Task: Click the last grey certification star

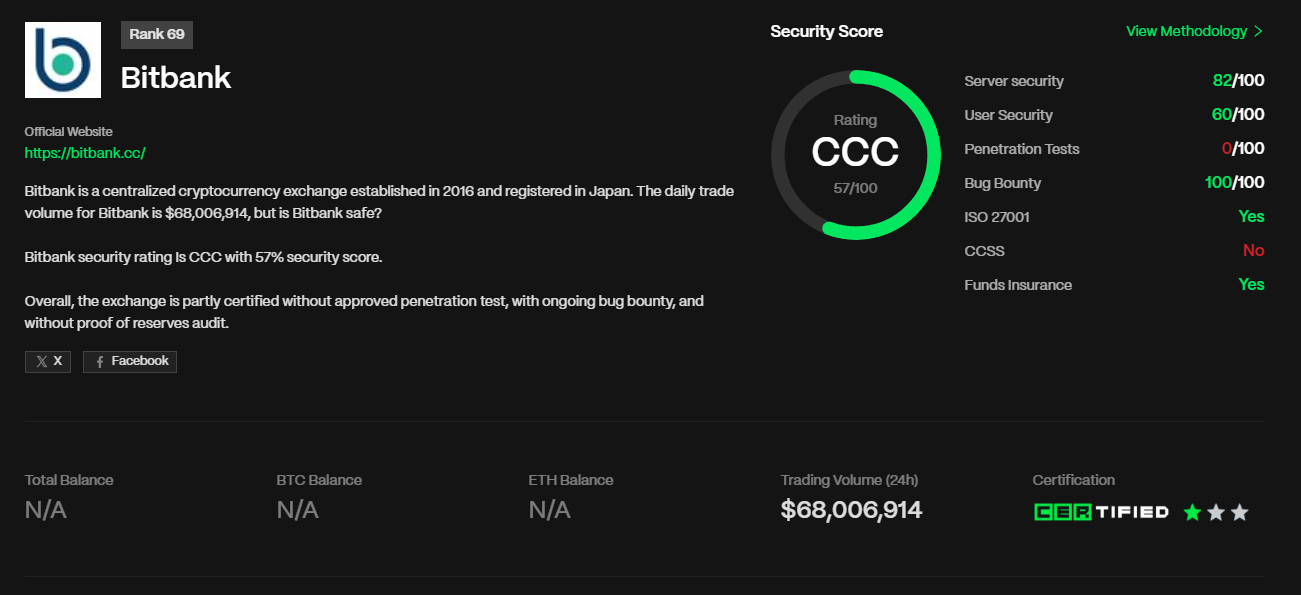Action: [1240, 512]
